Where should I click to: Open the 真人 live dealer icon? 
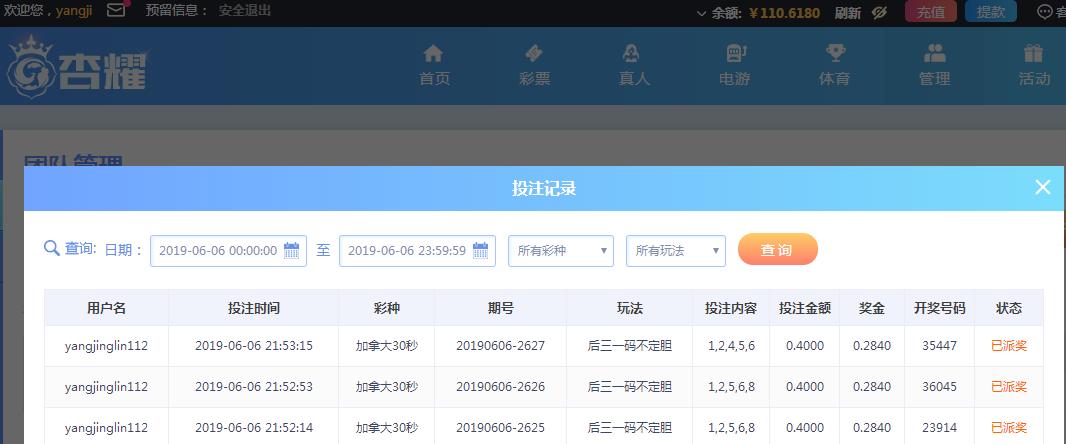tap(634, 53)
